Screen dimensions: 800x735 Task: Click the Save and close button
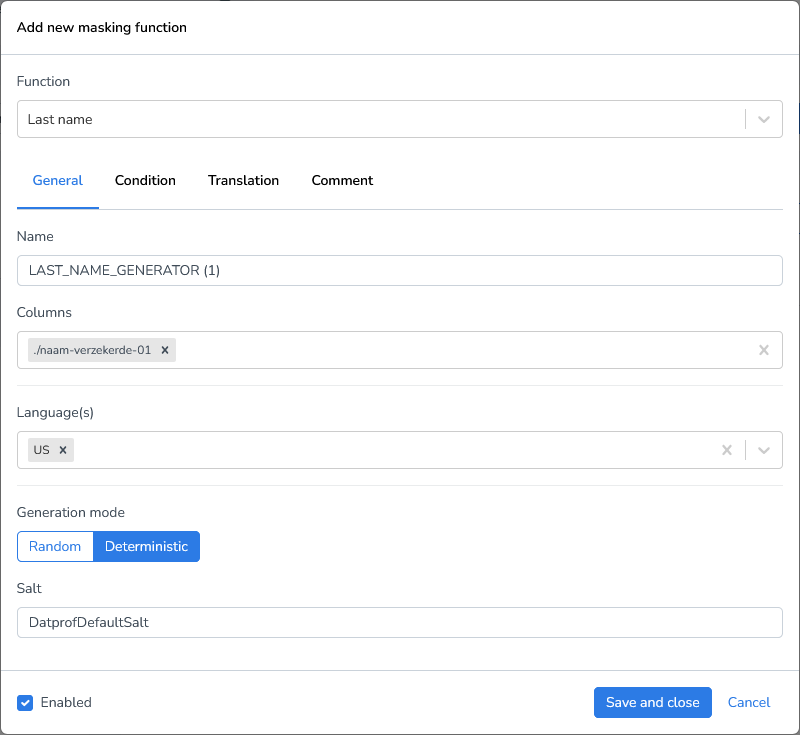(652, 702)
